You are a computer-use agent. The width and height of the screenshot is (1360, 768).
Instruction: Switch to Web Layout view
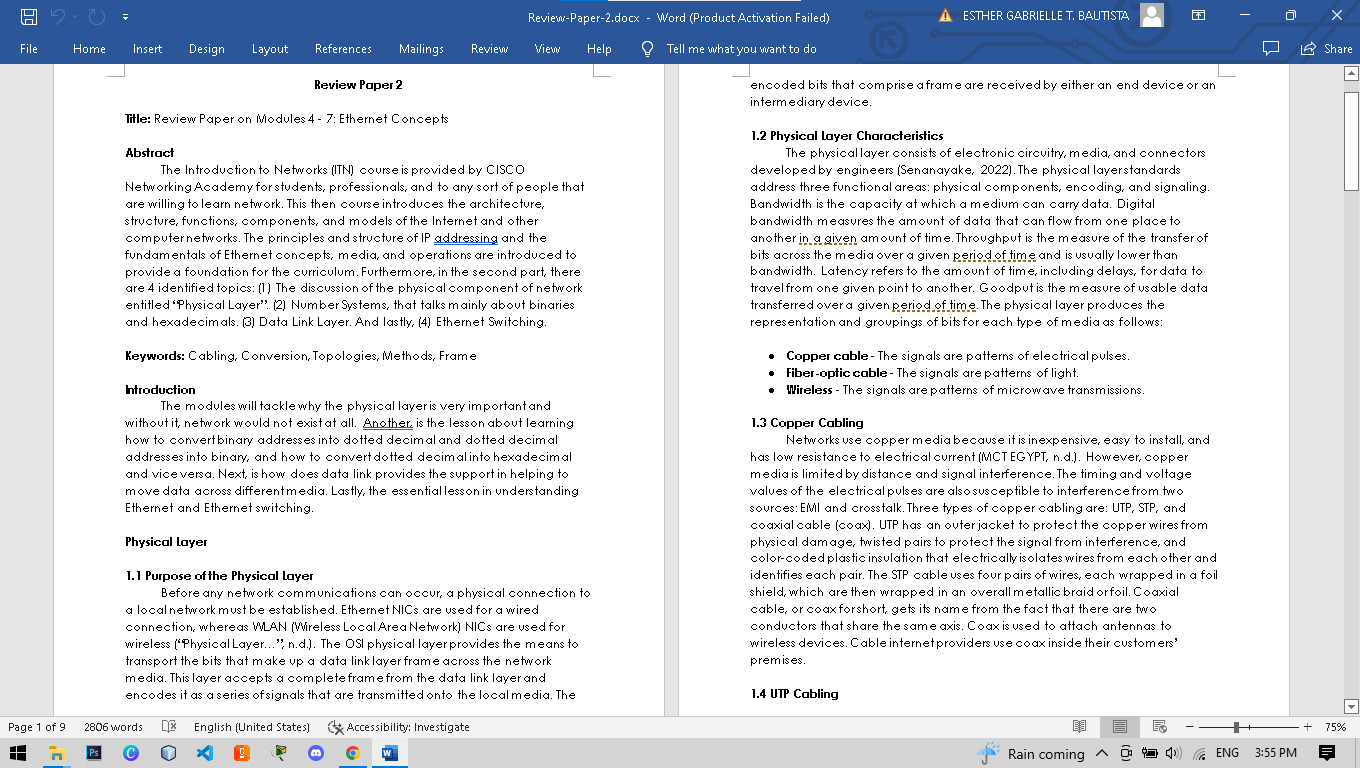tap(1160, 727)
